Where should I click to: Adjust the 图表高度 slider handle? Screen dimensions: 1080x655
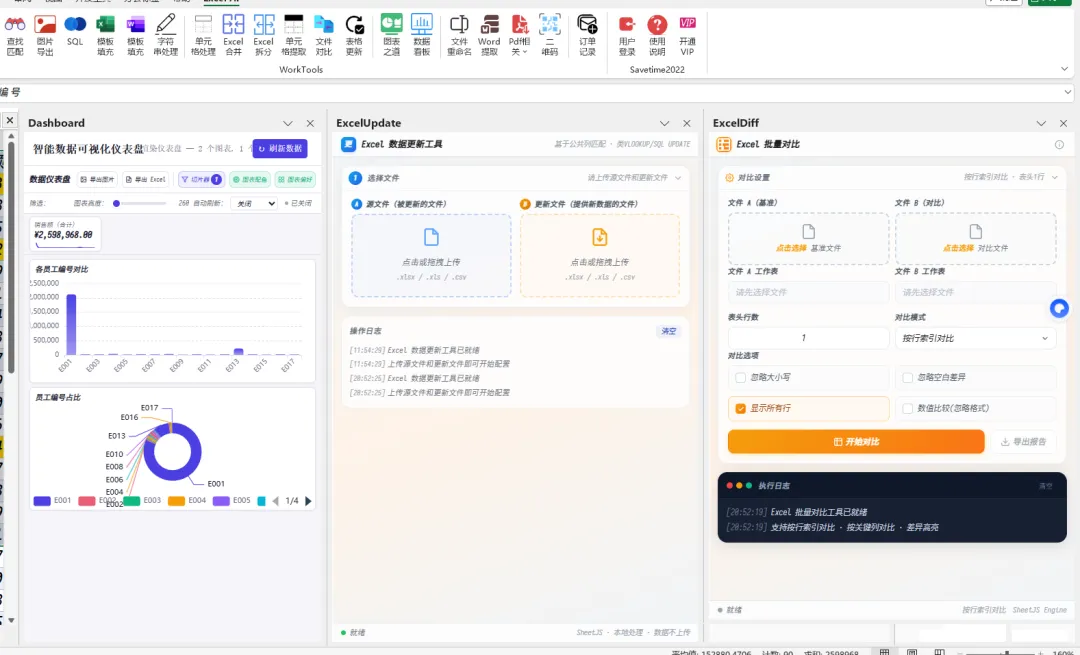pos(116,203)
